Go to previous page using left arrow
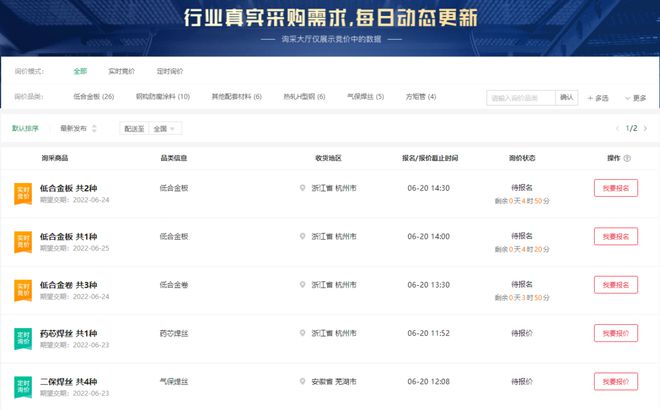This screenshot has width=660, height=410. point(618,128)
